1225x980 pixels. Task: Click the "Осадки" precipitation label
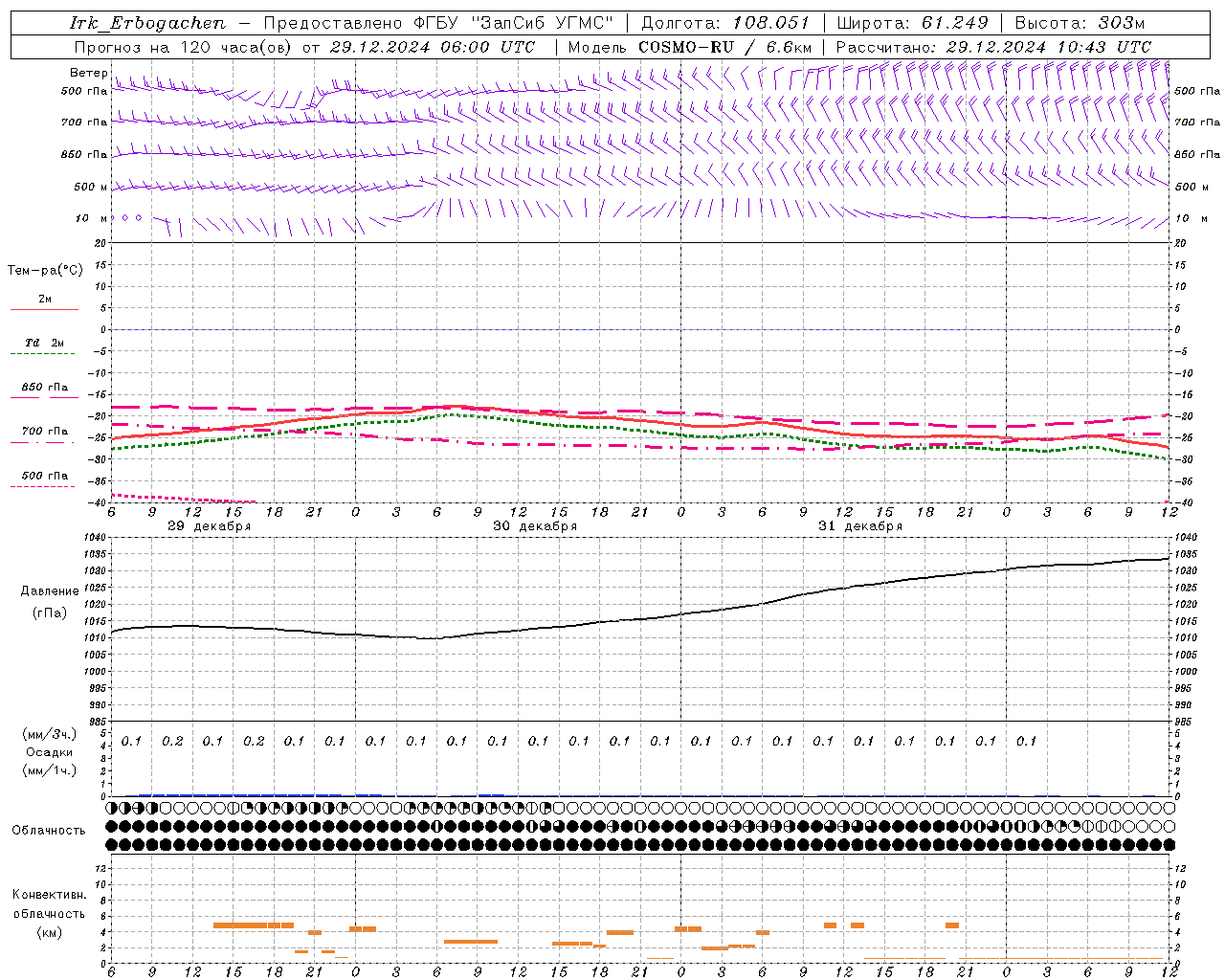coord(50,752)
